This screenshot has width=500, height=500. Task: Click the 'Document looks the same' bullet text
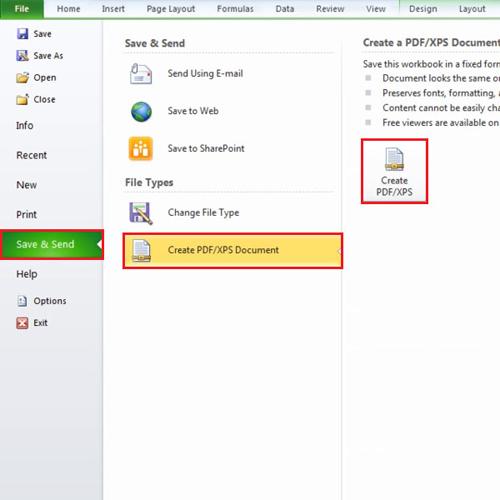pos(441,78)
